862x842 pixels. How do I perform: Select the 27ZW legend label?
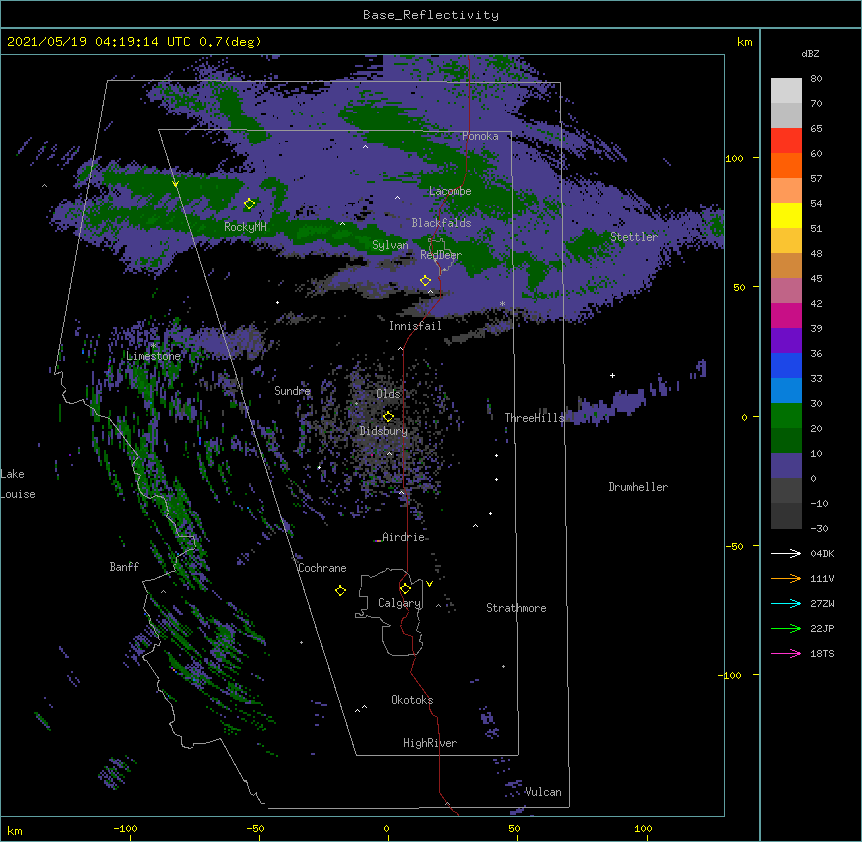pyautogui.click(x=822, y=603)
